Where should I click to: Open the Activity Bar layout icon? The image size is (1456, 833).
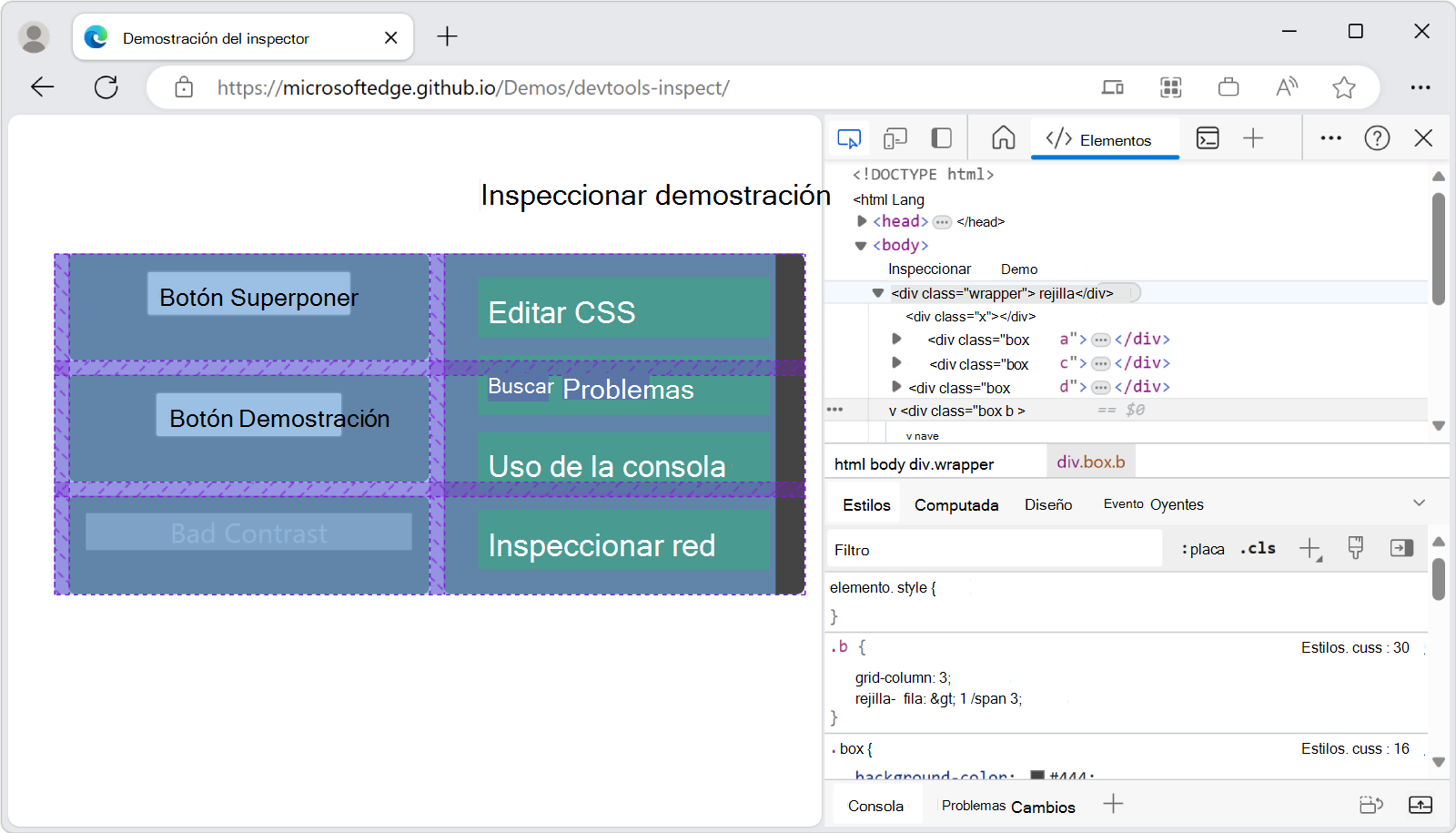click(x=941, y=137)
